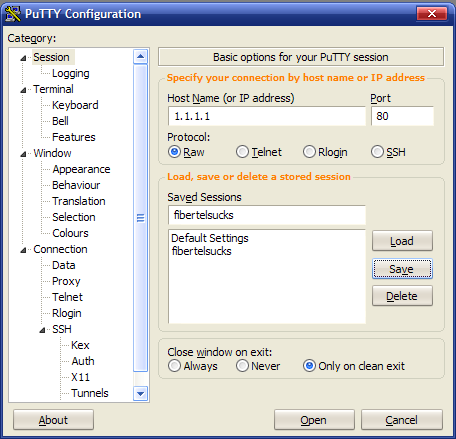Go to the Proxy category
Viewport: 456px width, 439px height.
click(66, 281)
